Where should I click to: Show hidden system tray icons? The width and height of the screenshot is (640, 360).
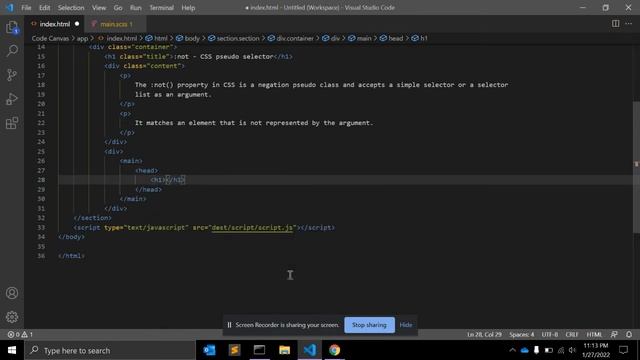pos(512,350)
